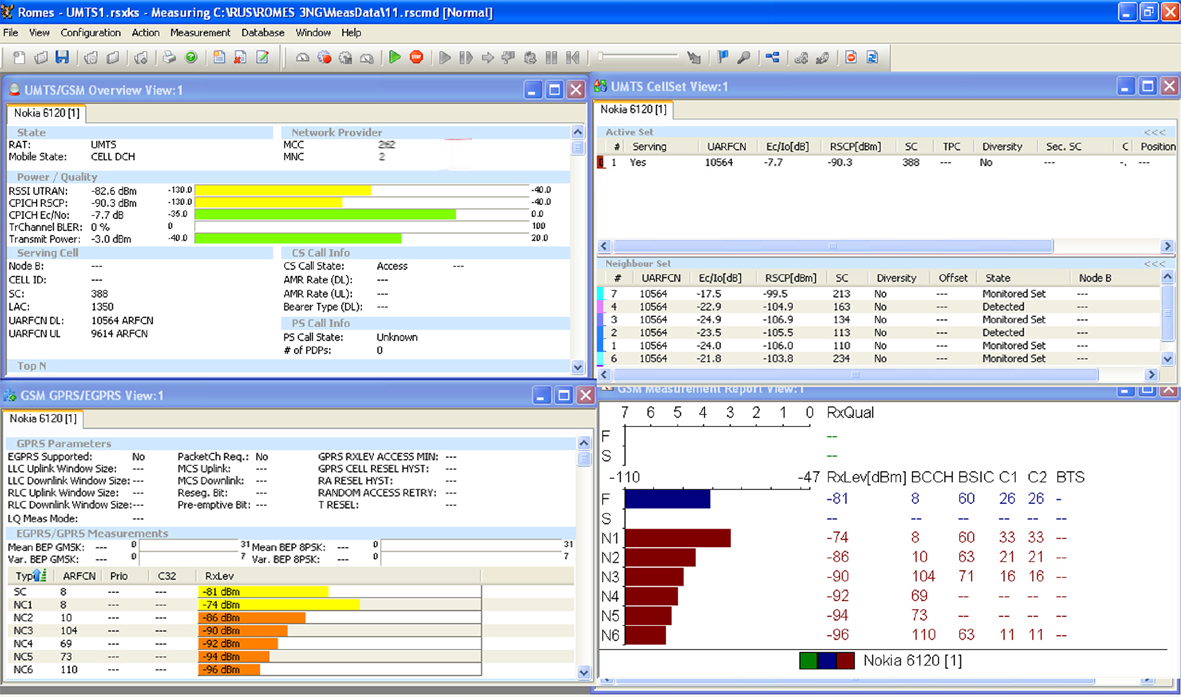
Task: Click the red legend swatch beside Nokia 6120
Action: coord(845,661)
